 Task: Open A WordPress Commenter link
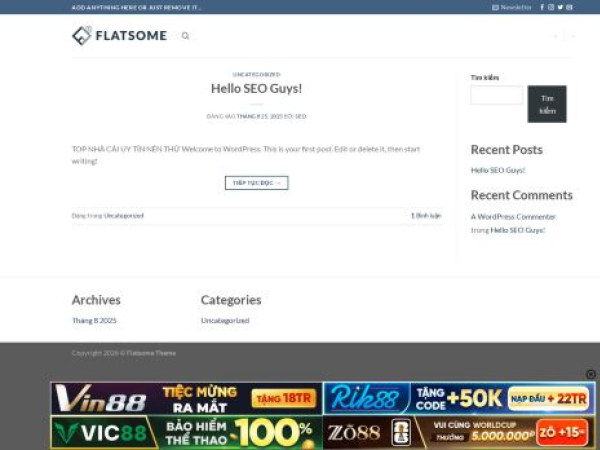[513, 217]
